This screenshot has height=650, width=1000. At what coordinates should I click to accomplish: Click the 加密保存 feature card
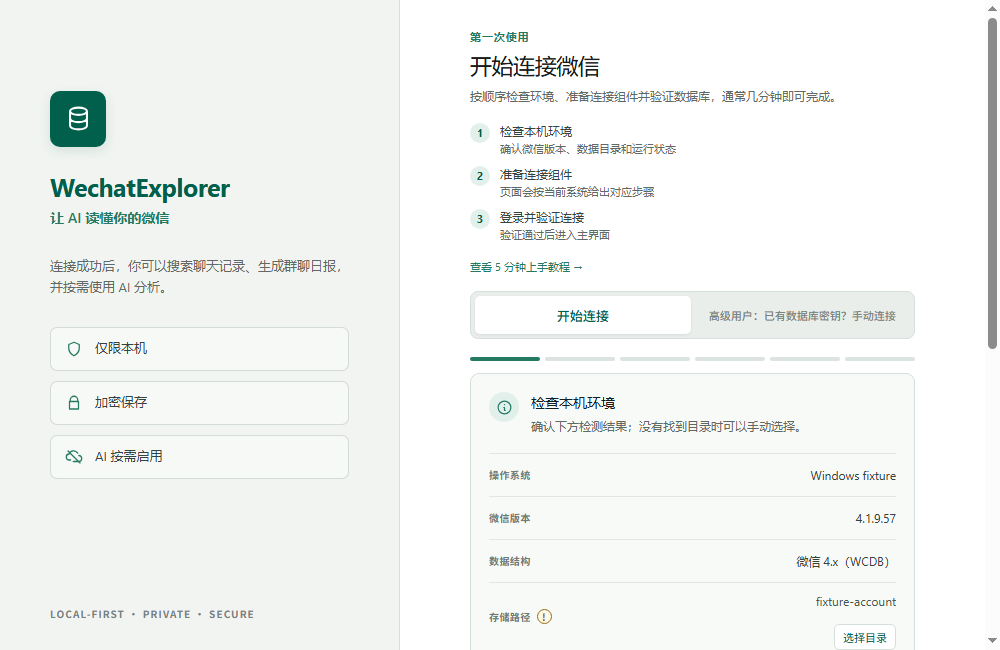[200, 403]
